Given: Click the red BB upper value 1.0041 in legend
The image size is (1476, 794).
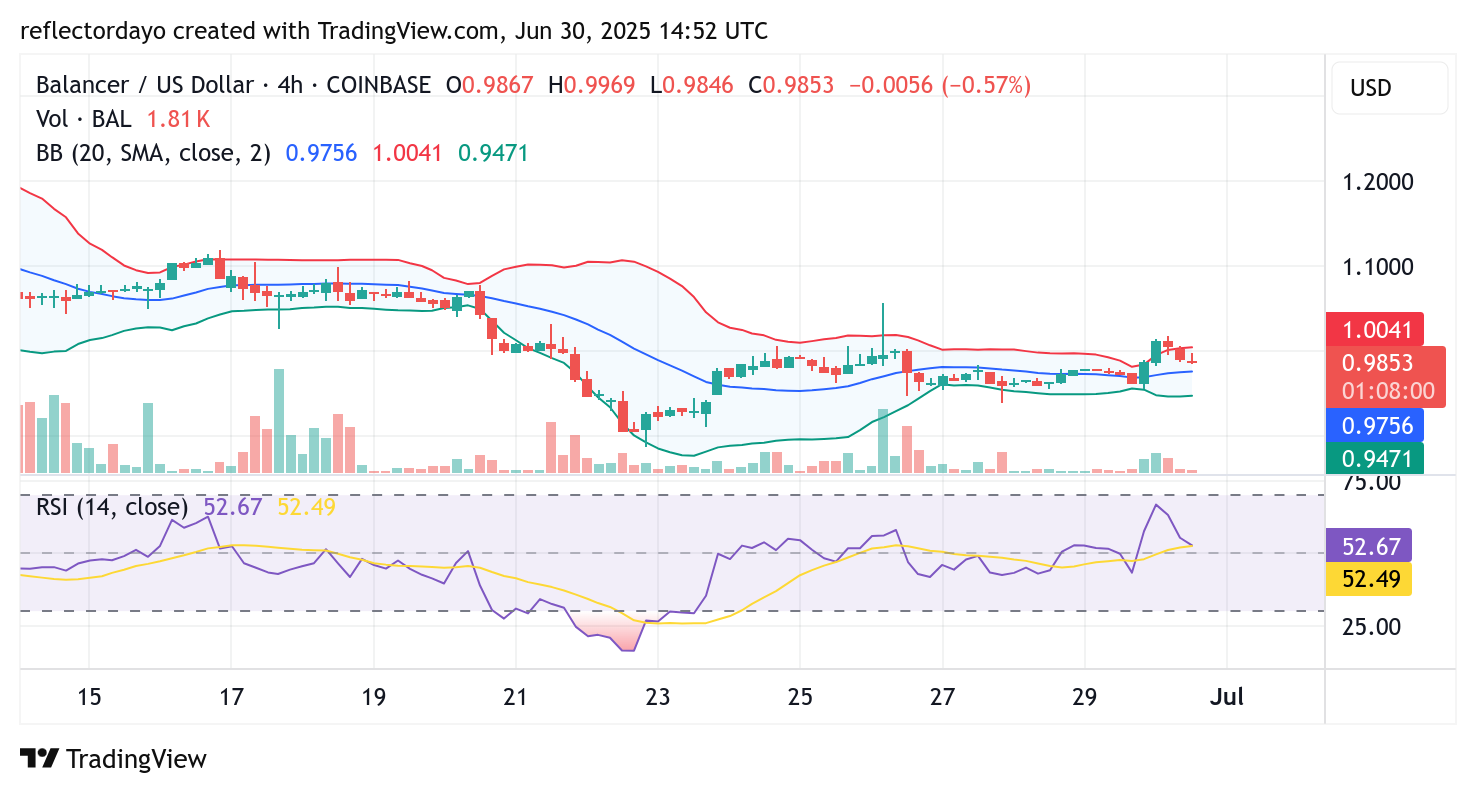Looking at the screenshot, I should [407, 153].
